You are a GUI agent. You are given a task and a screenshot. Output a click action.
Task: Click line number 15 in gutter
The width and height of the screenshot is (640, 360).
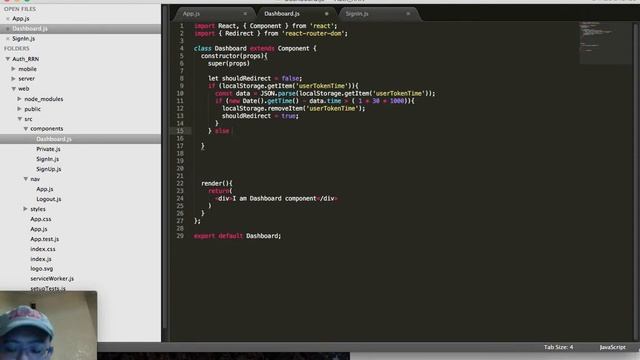coord(180,131)
